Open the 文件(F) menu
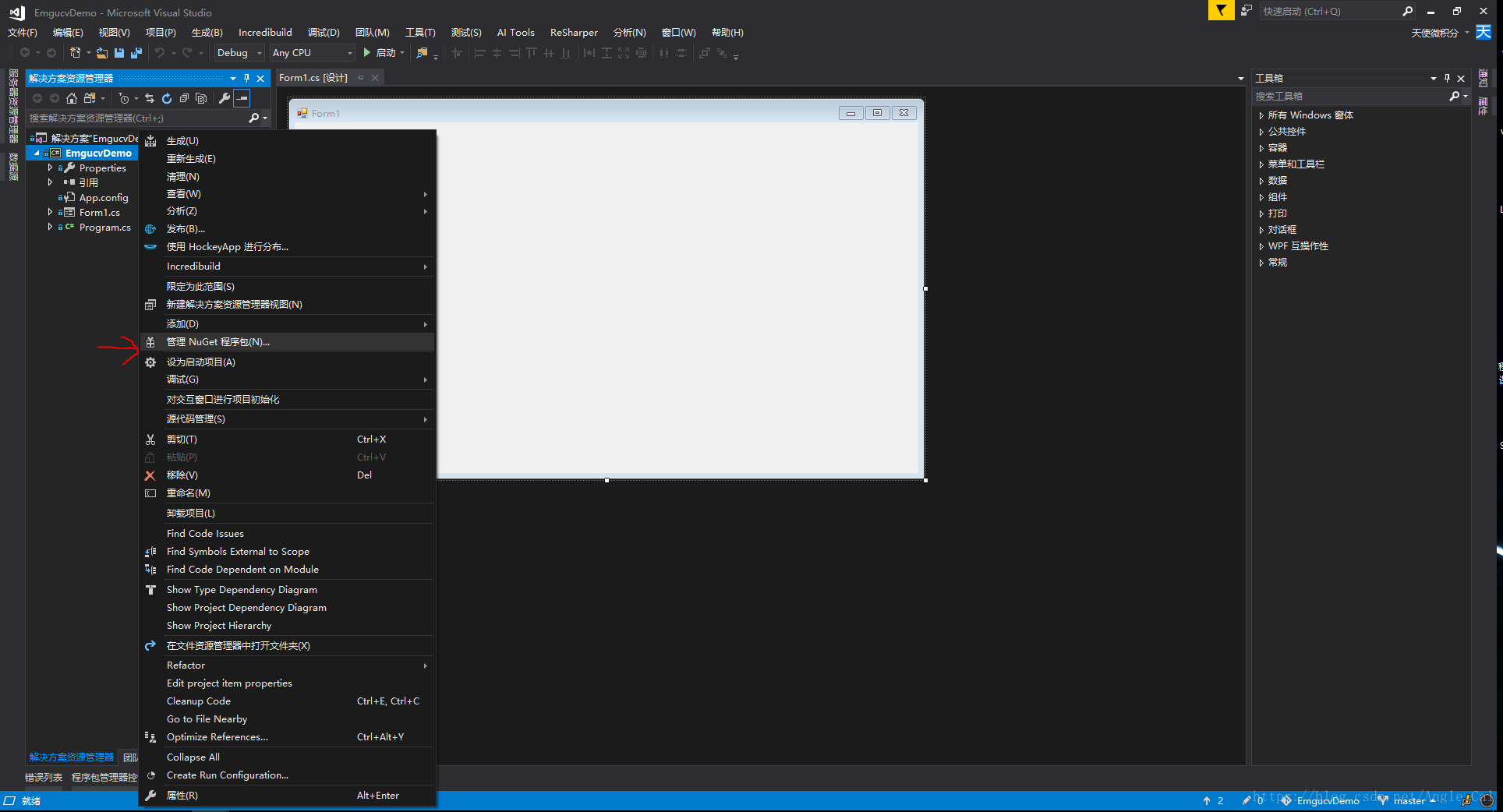This screenshot has width=1503, height=812. [23, 33]
